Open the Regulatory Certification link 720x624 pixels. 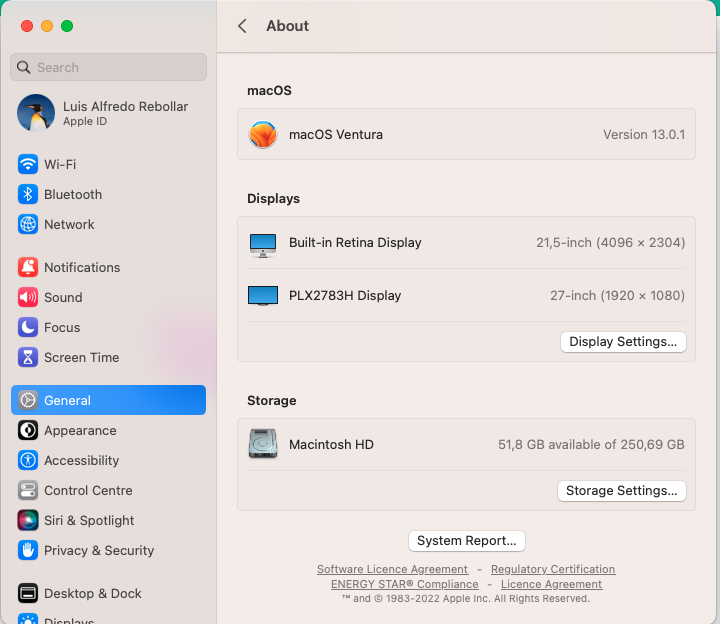[x=553, y=569]
